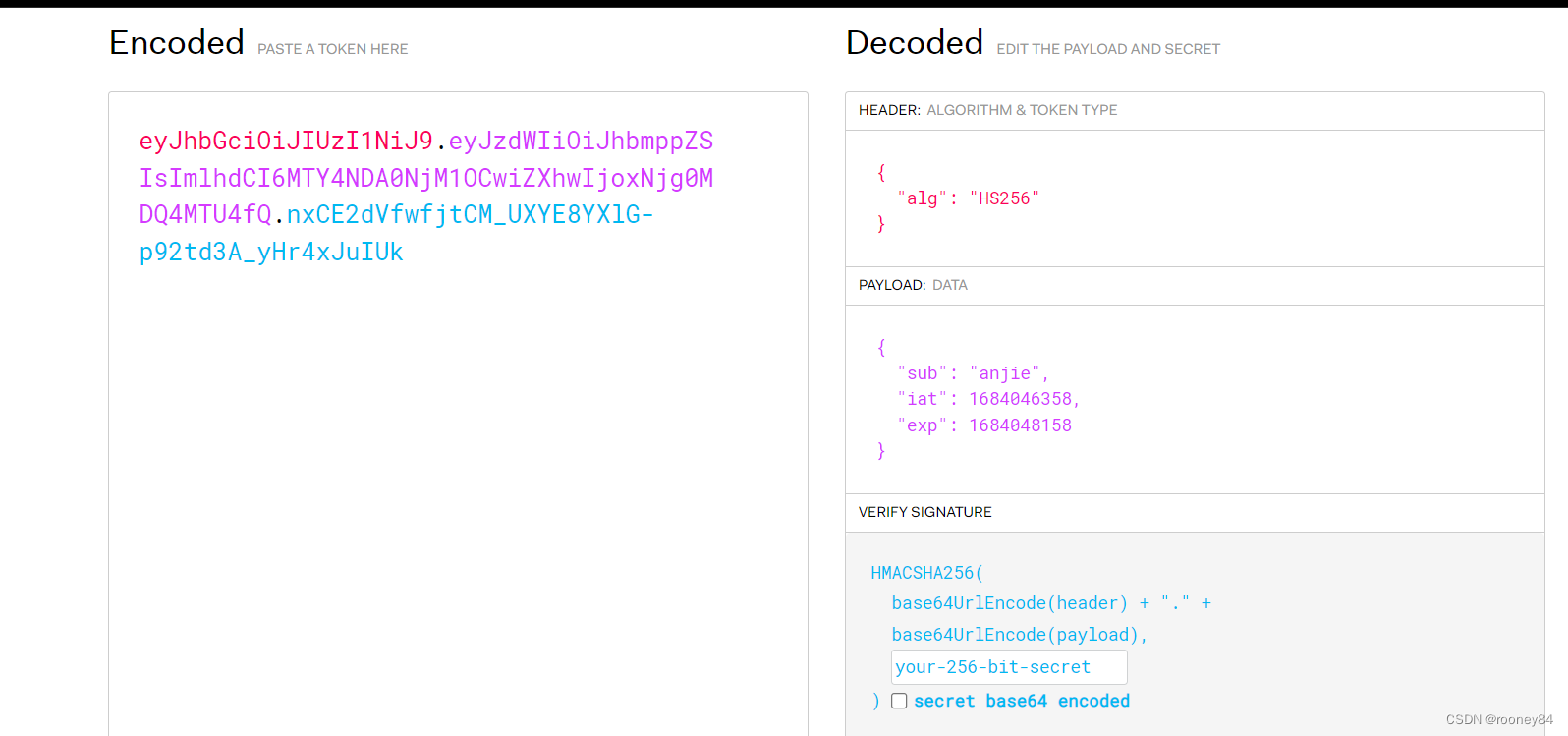The image size is (1568, 736).
Task: Click the blue token line p92td3A_yHr4xJuIUk
Action: coord(271,252)
